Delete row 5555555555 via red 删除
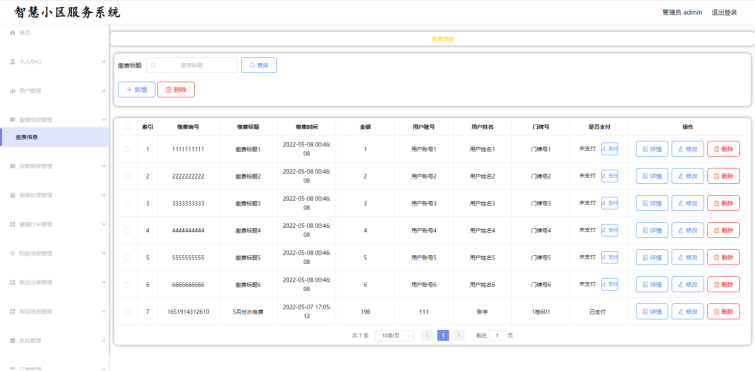 (723, 257)
